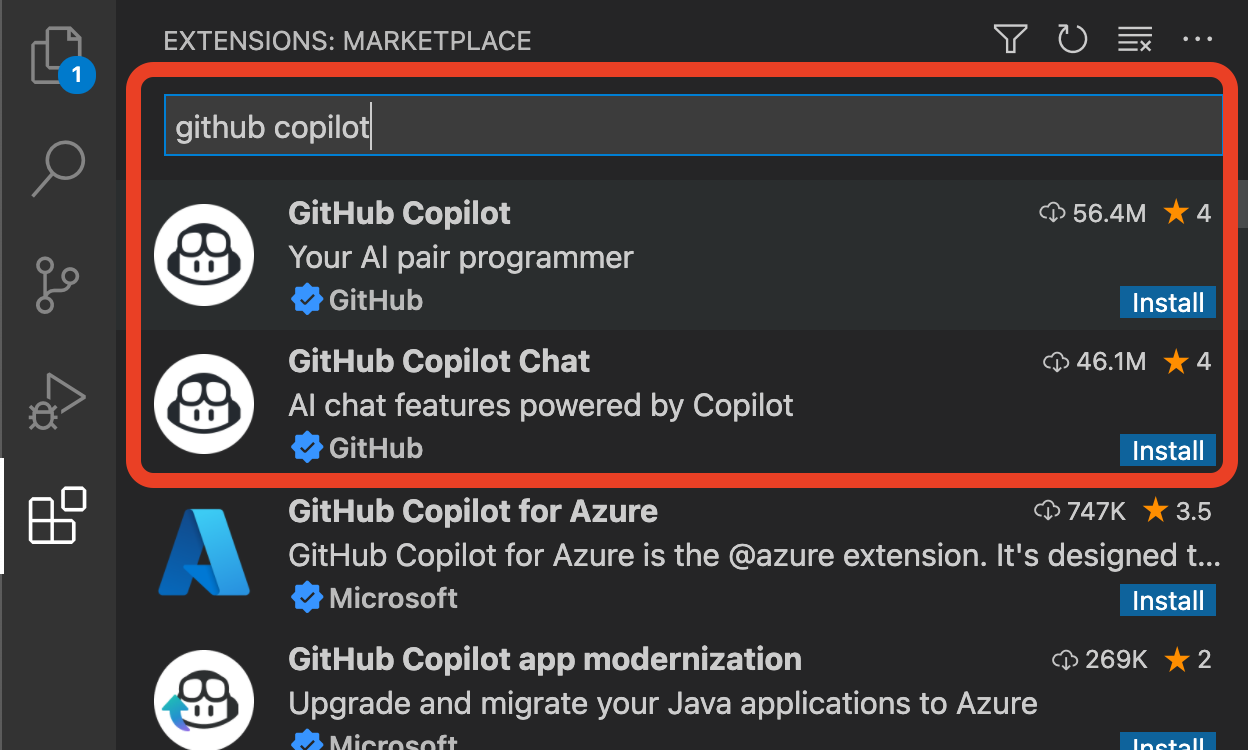
Task: Open the GitHub Copilot Chat listing
Action: point(439,361)
